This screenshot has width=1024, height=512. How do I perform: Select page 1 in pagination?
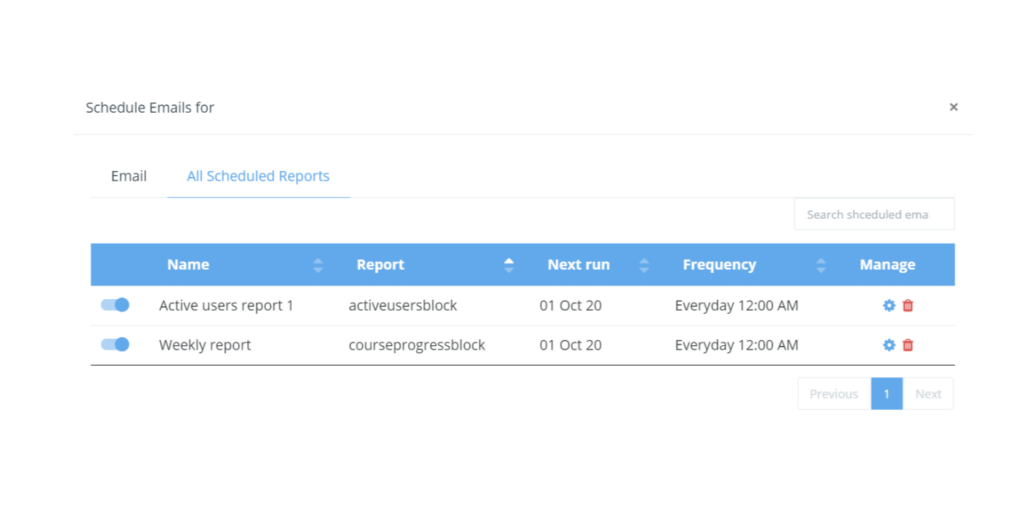tap(887, 394)
